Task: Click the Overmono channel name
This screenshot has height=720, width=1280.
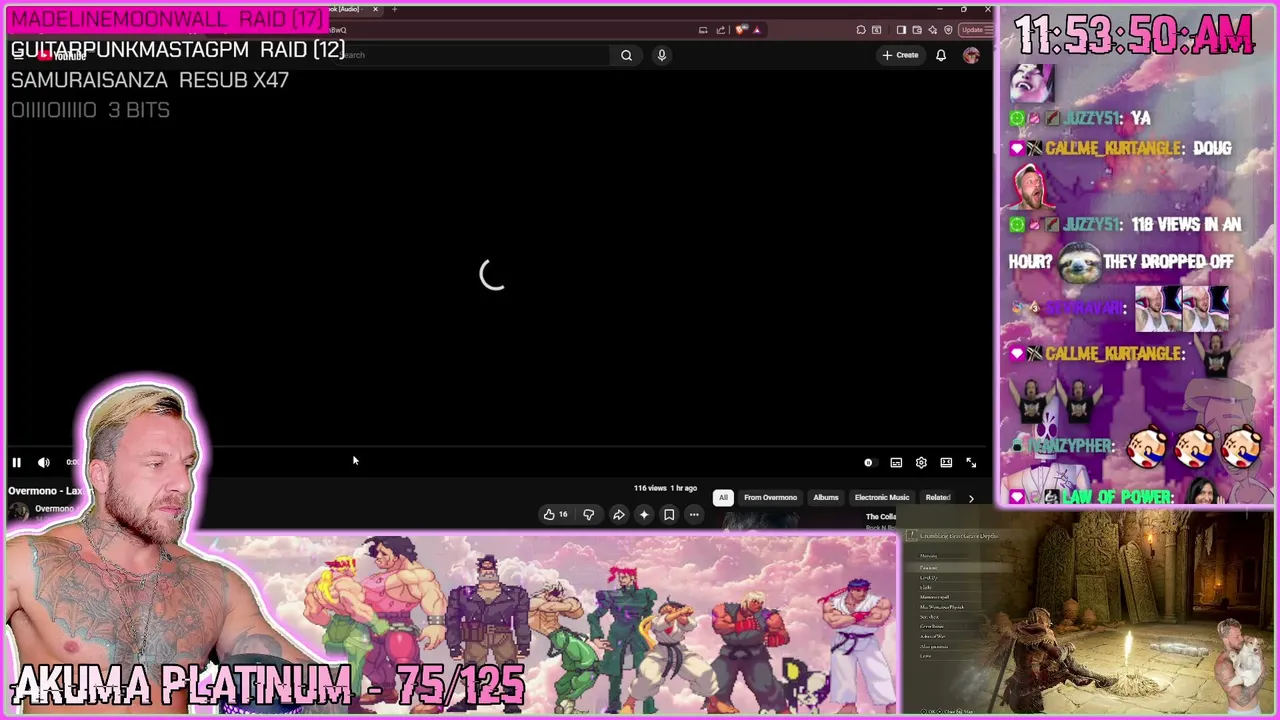Action: (x=55, y=509)
